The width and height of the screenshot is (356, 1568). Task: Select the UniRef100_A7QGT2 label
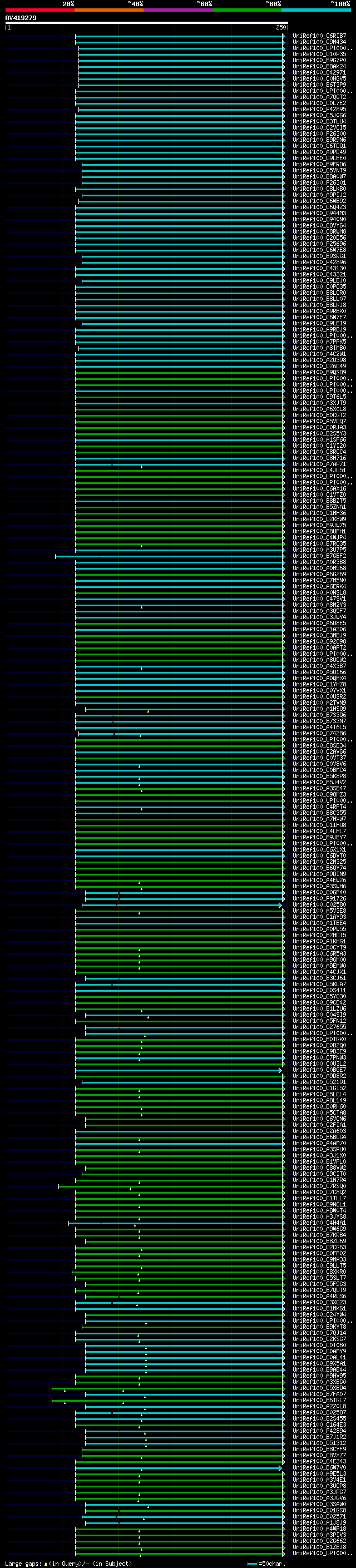(x=319, y=97)
